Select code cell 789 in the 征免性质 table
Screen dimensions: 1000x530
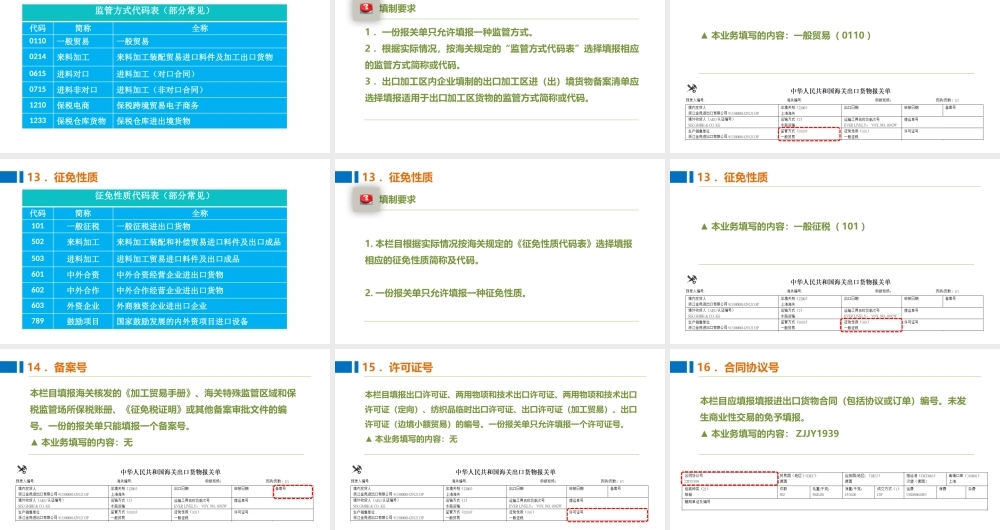[38, 321]
